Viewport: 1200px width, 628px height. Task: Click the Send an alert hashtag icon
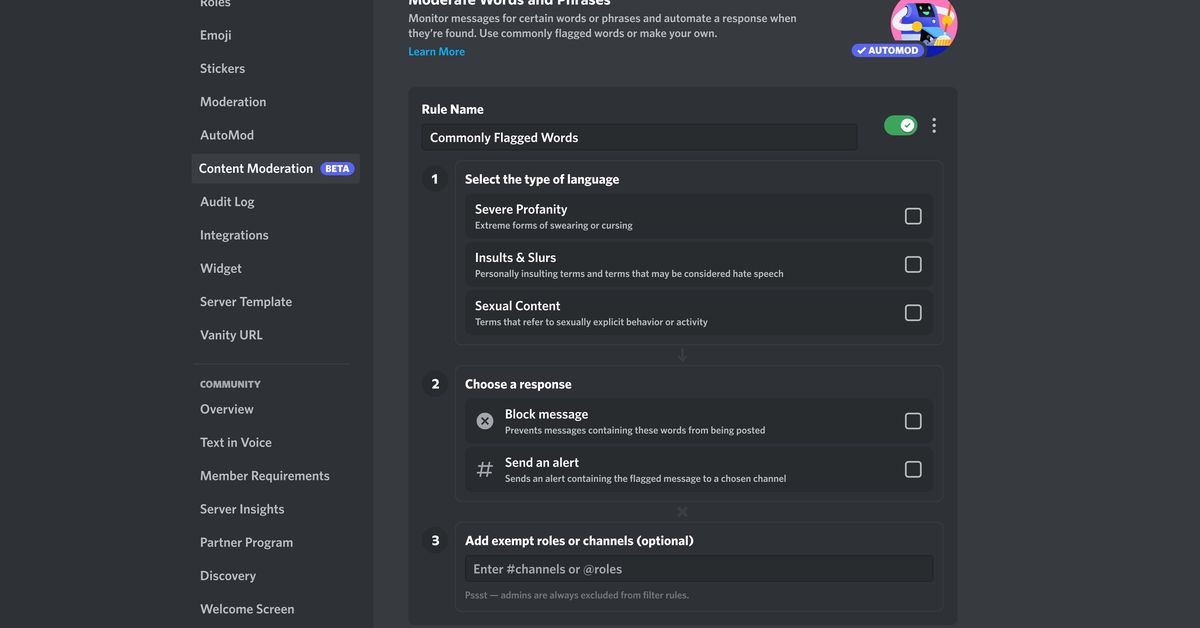click(x=485, y=469)
